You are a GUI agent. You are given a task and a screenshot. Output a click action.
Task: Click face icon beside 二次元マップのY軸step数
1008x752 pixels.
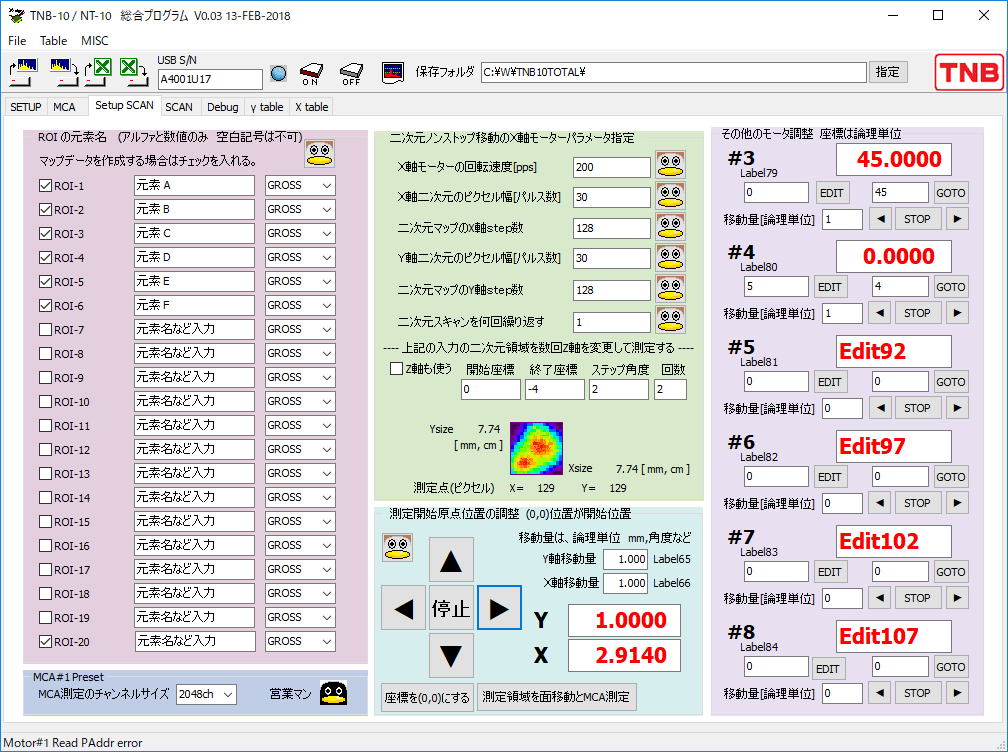click(670, 289)
